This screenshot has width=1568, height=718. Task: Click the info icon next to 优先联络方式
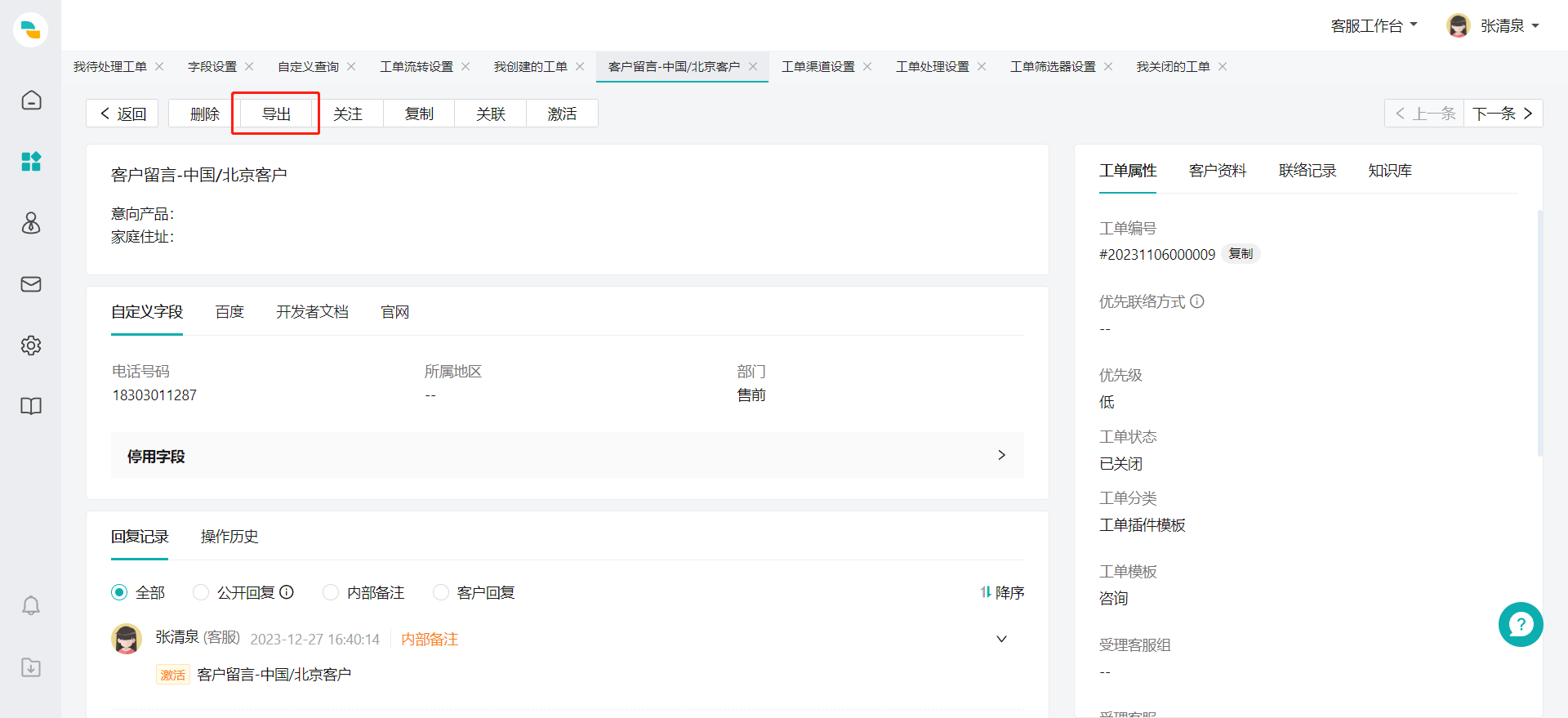click(1197, 301)
